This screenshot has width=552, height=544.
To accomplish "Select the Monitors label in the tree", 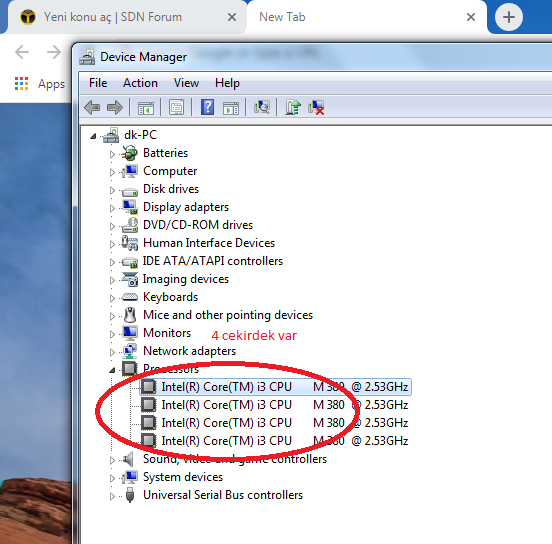I will [167, 333].
